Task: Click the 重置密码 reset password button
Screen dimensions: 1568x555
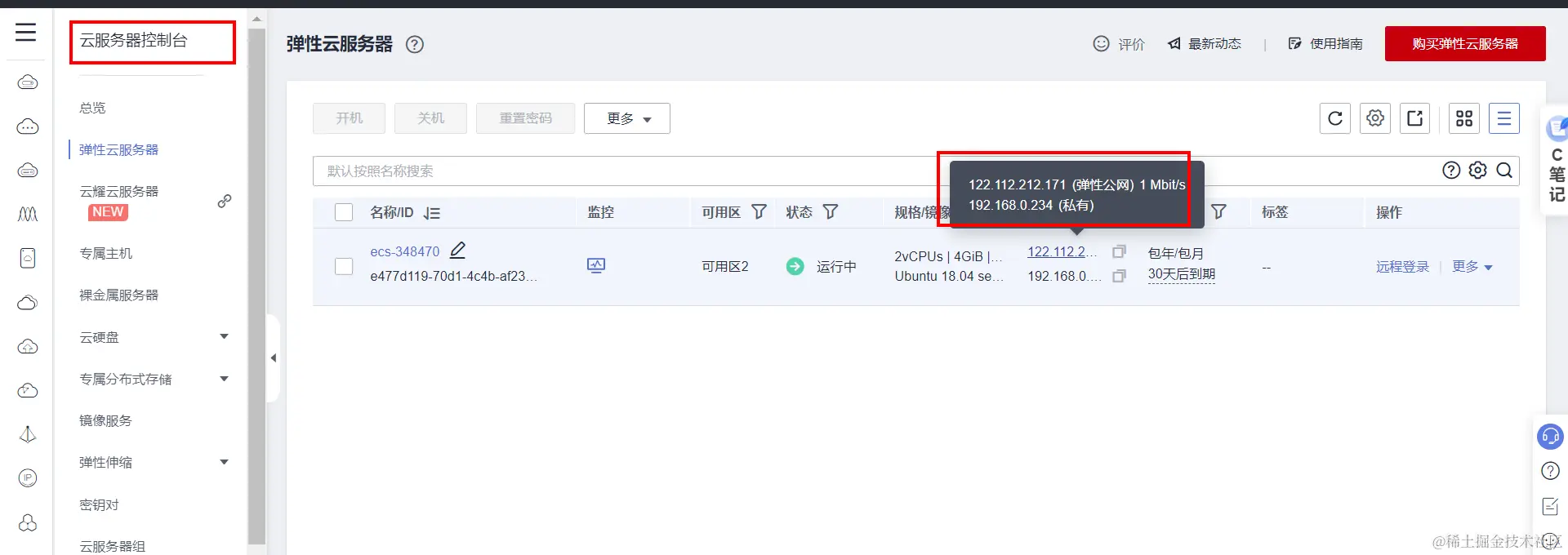Action: [x=525, y=118]
